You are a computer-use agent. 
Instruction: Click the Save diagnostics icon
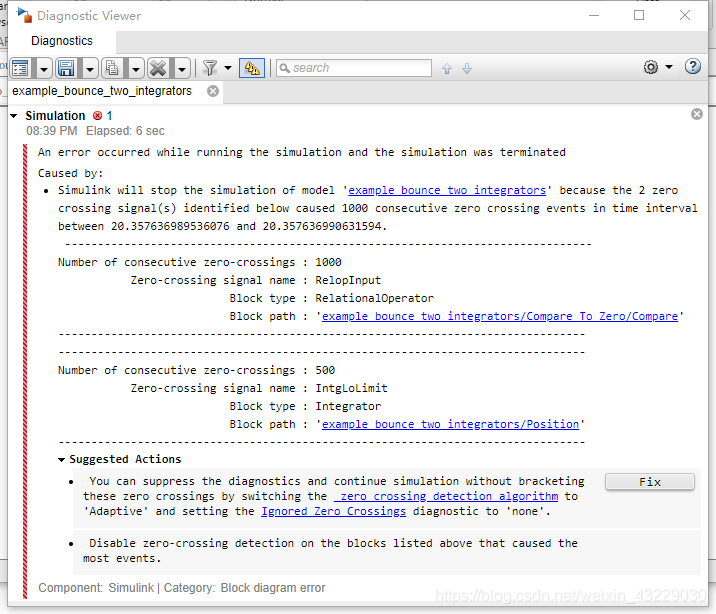[67, 68]
